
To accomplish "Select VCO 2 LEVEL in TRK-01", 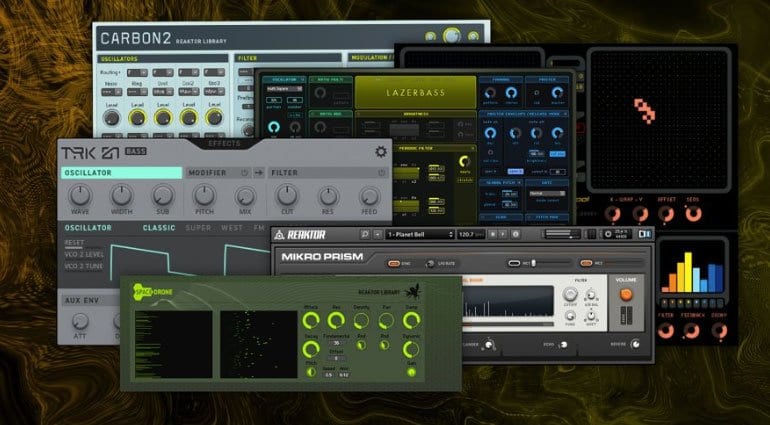I will (84, 255).
